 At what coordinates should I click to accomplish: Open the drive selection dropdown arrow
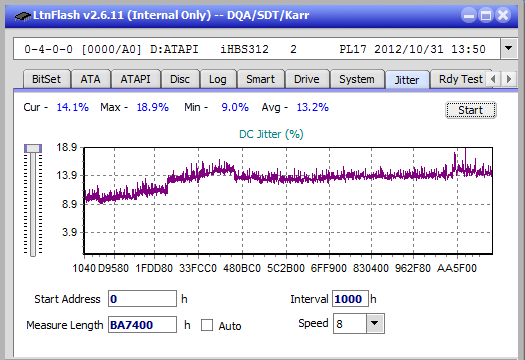pyautogui.click(x=509, y=49)
